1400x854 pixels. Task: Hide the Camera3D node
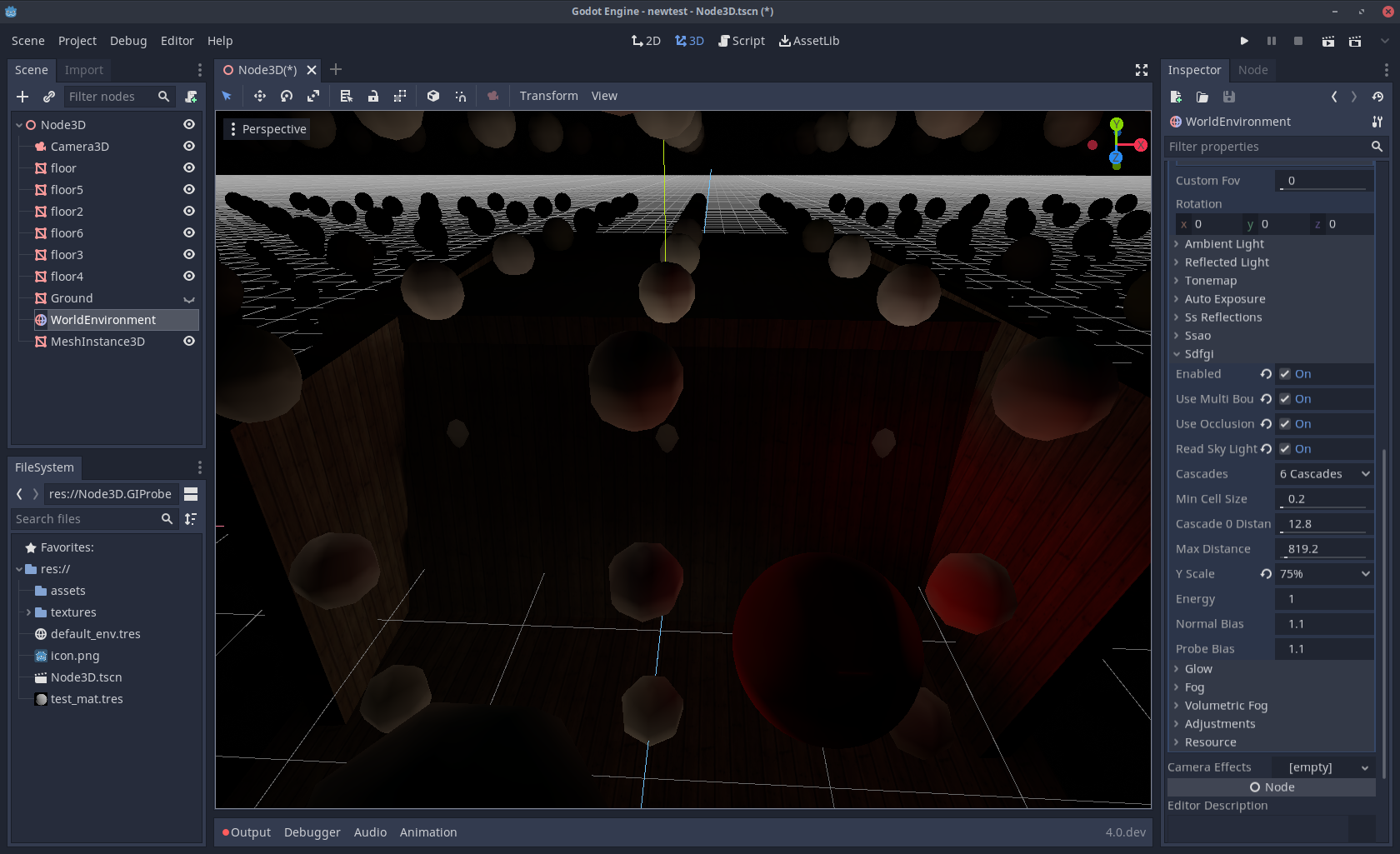[189, 146]
